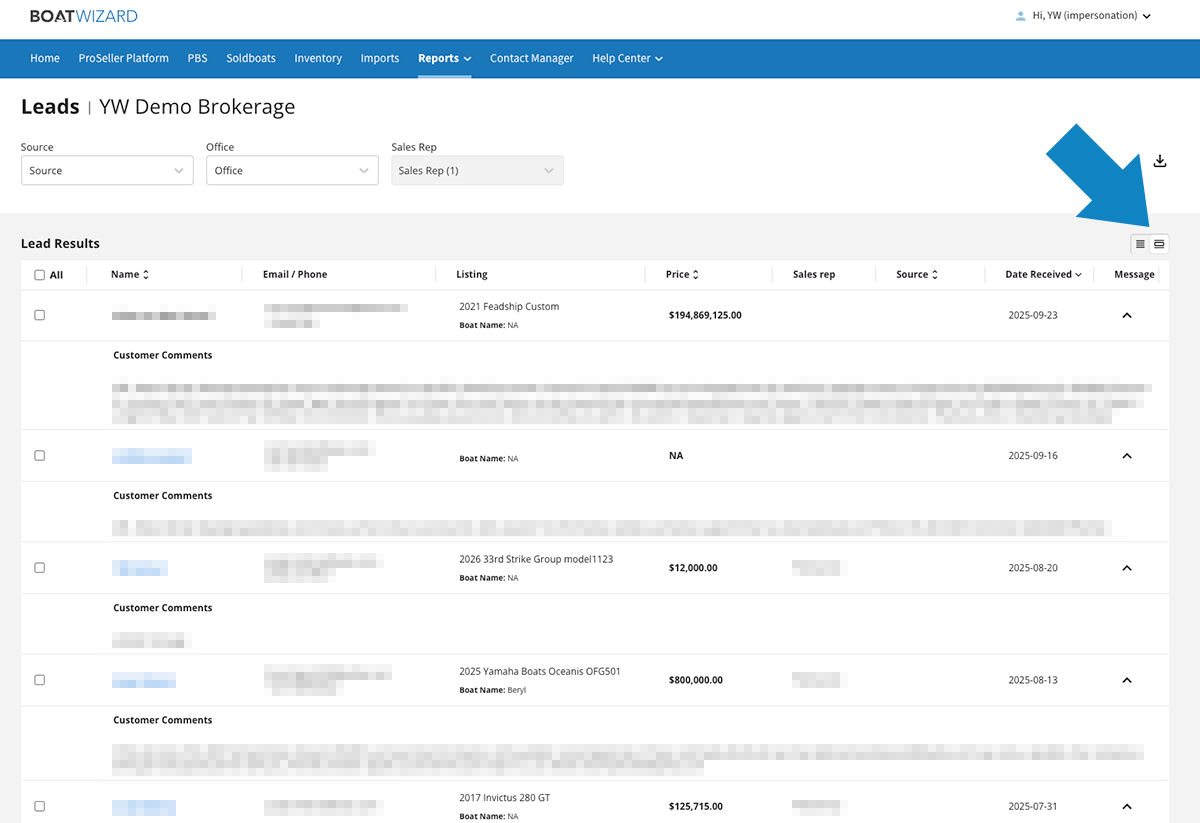Check the All leads checkbox
The height and width of the screenshot is (823, 1200).
39,275
